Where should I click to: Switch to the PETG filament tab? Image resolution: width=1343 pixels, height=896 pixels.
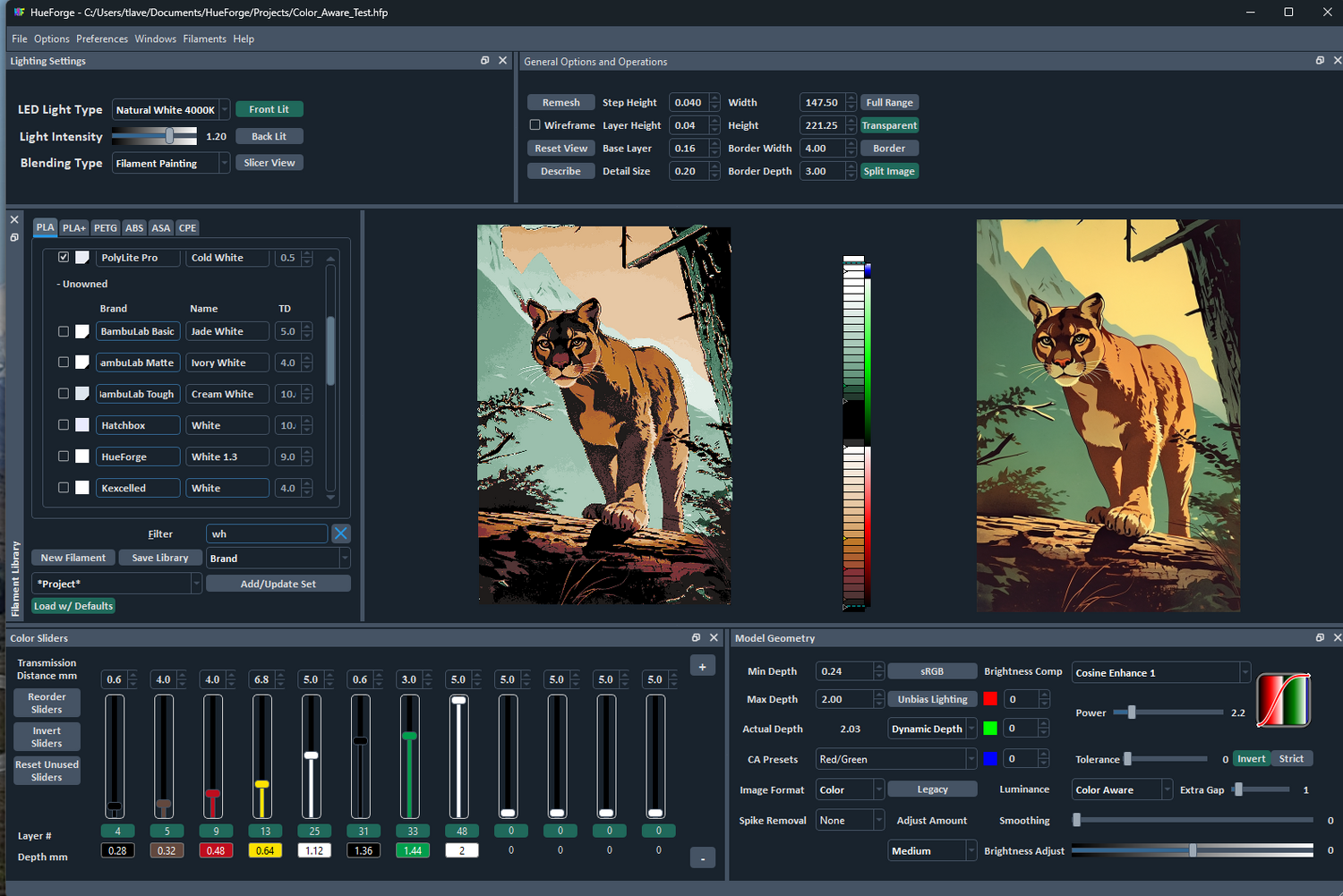106,228
